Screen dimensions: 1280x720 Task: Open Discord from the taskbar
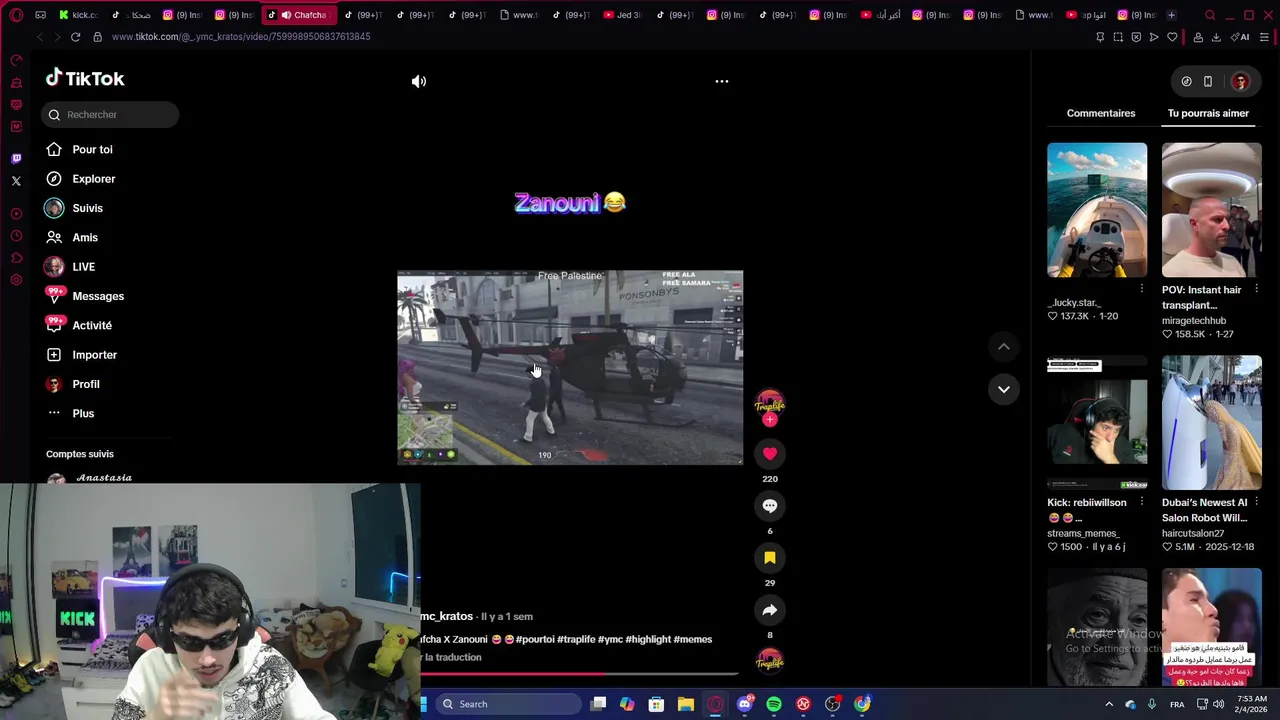point(744,704)
